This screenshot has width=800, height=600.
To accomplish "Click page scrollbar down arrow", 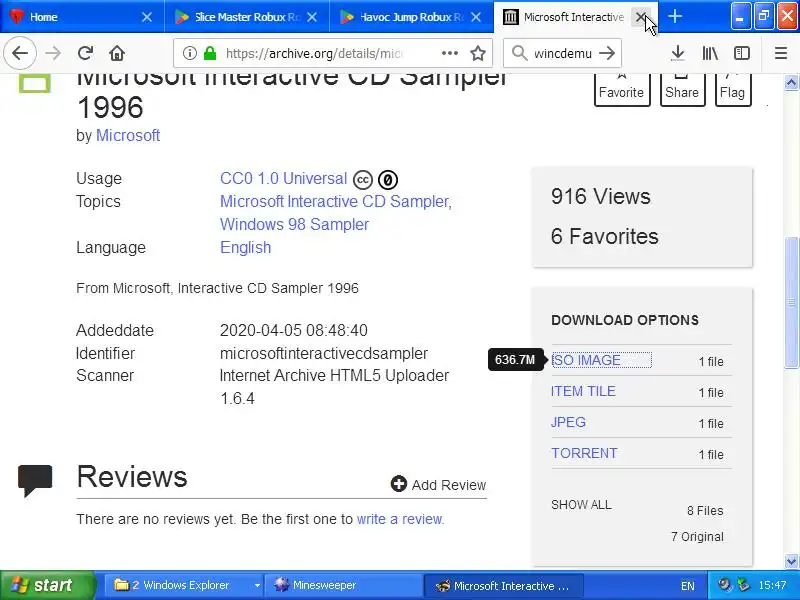I will [x=791, y=561].
